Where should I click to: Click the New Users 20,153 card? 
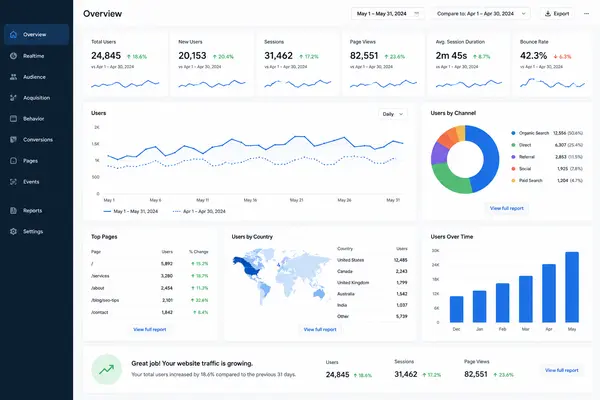pos(212,64)
